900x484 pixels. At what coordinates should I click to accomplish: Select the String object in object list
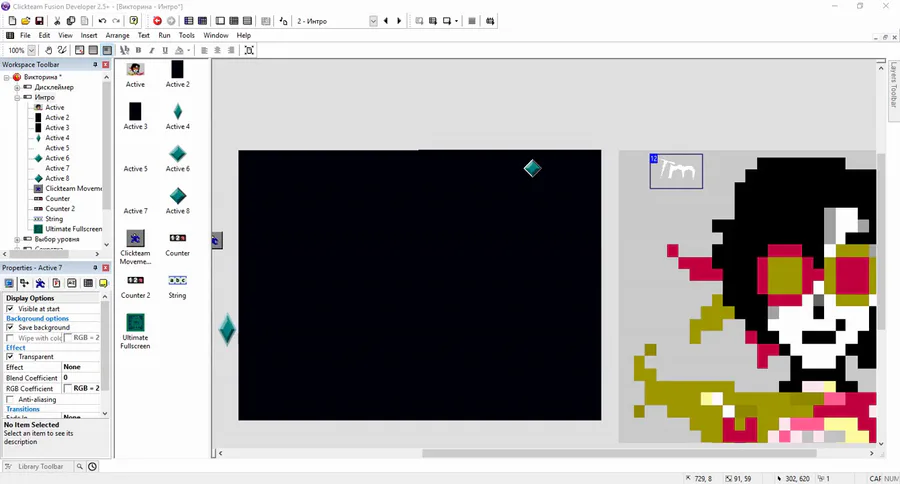[177, 286]
